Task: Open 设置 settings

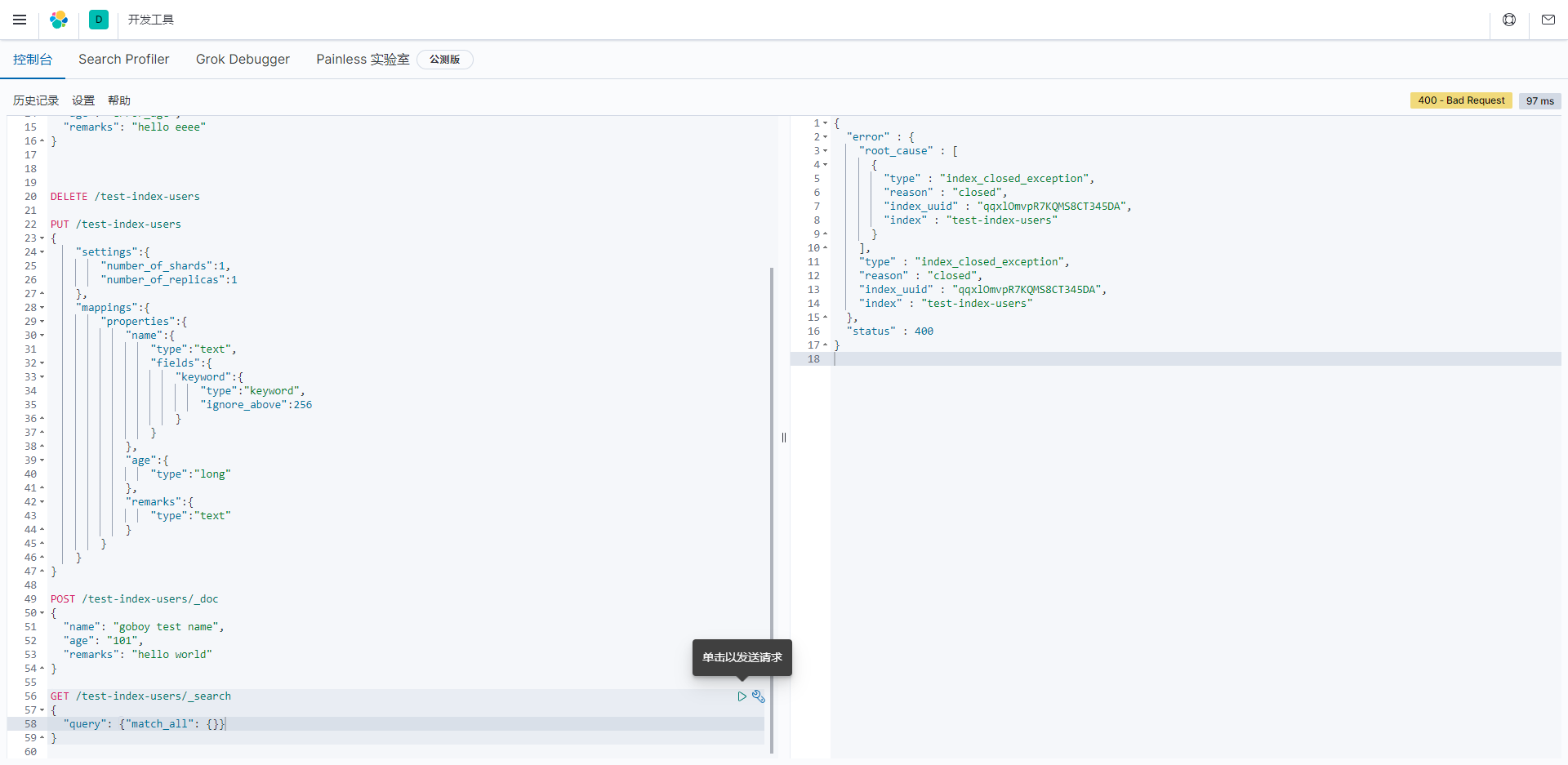Action: click(83, 100)
